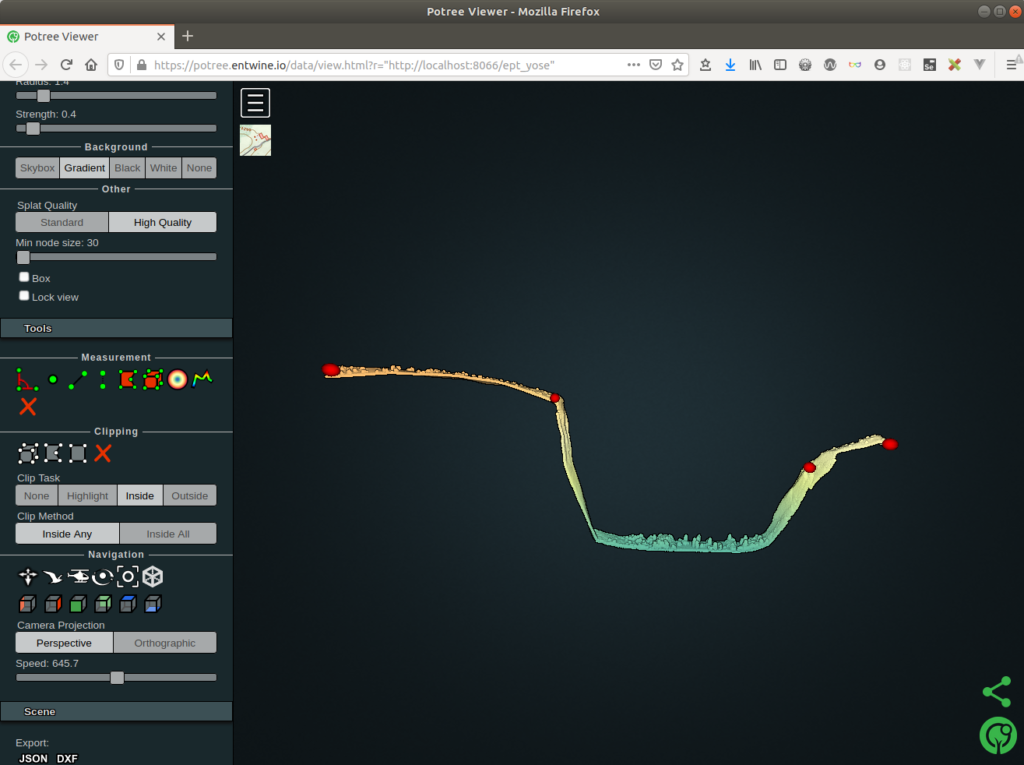Switch to helicopter navigation controls
This screenshot has height=765, width=1024.
coord(78,577)
